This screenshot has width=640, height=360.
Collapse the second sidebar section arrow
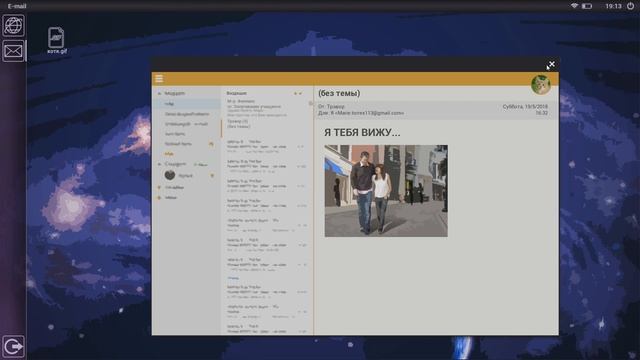(x=160, y=164)
